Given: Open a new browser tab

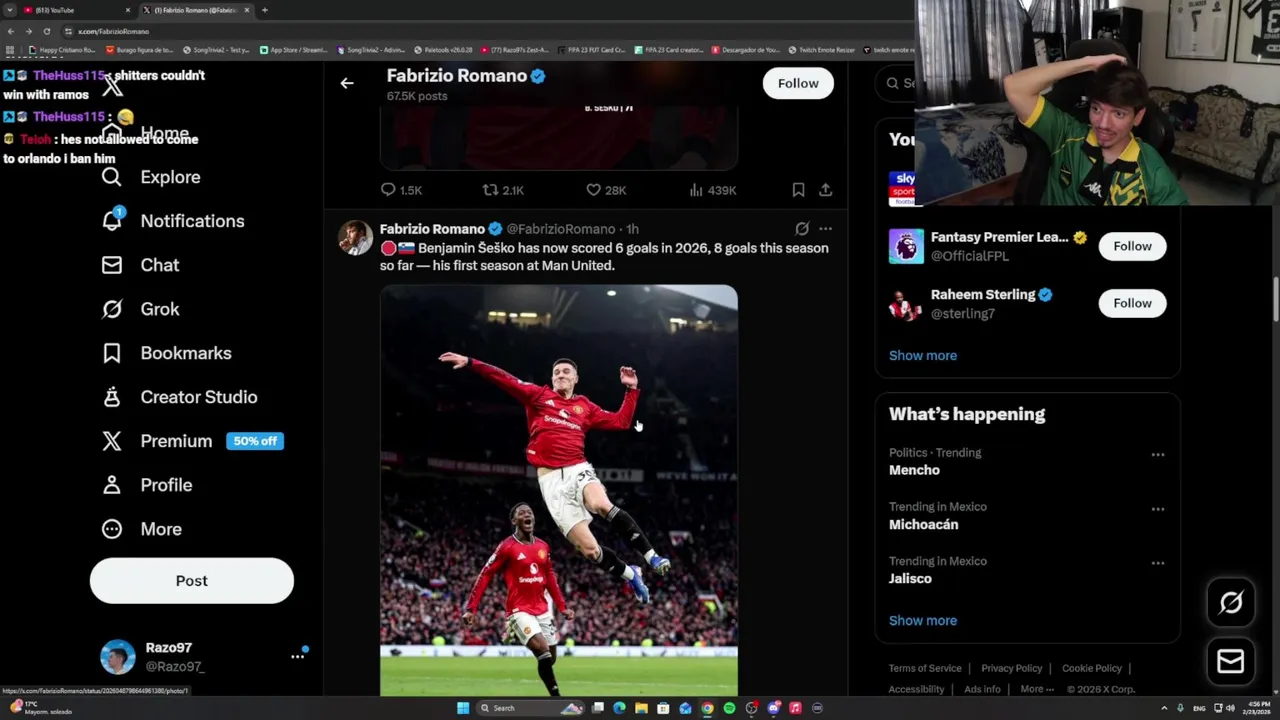Looking at the screenshot, I should coord(264,10).
